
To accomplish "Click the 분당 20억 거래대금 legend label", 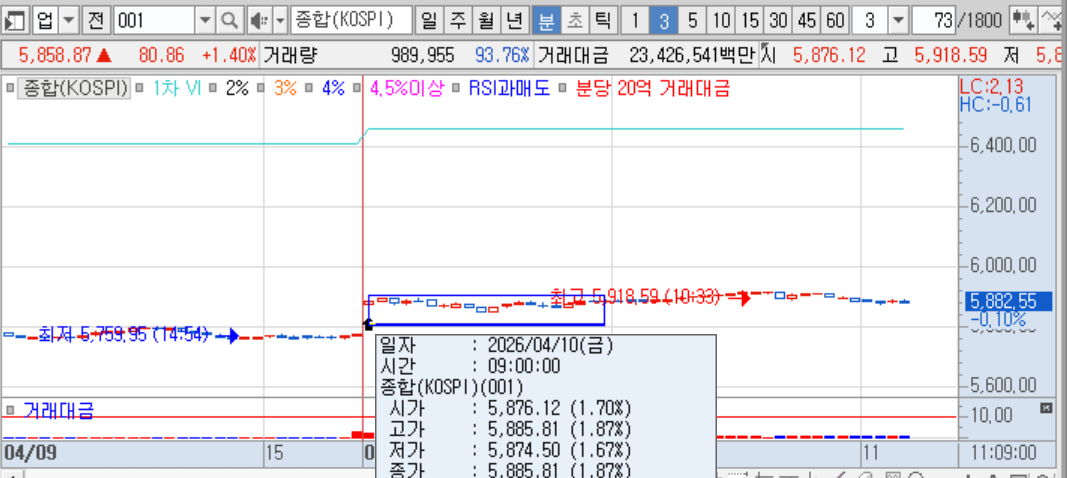I will [x=653, y=88].
